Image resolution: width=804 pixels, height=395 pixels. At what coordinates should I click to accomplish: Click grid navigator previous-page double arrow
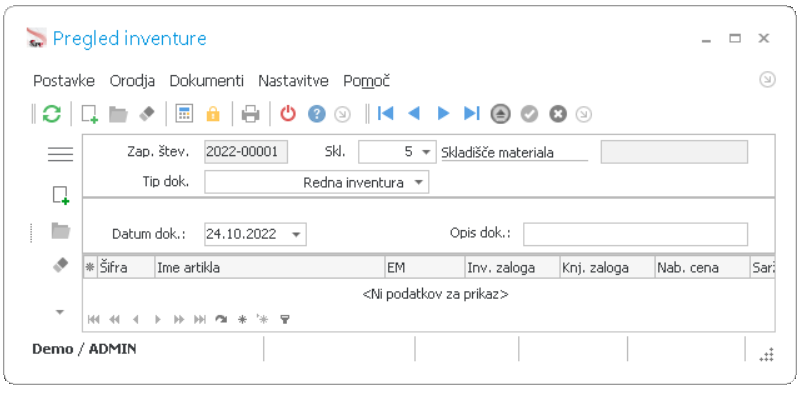point(114,320)
